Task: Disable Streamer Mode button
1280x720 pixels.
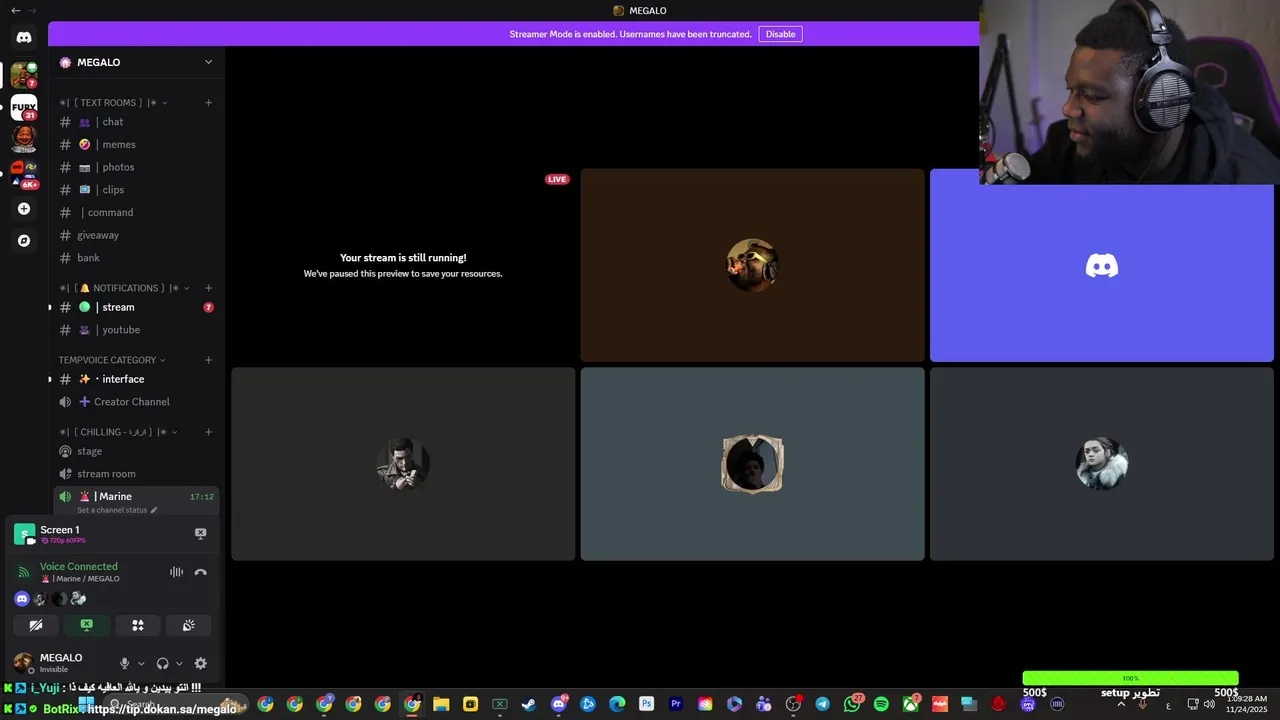Action: coord(780,34)
